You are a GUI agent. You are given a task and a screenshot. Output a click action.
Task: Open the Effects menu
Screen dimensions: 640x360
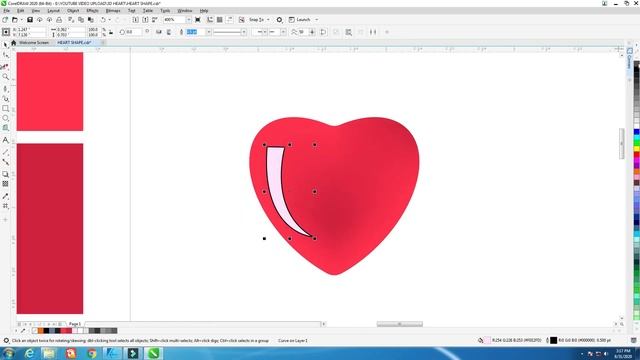tap(93, 11)
